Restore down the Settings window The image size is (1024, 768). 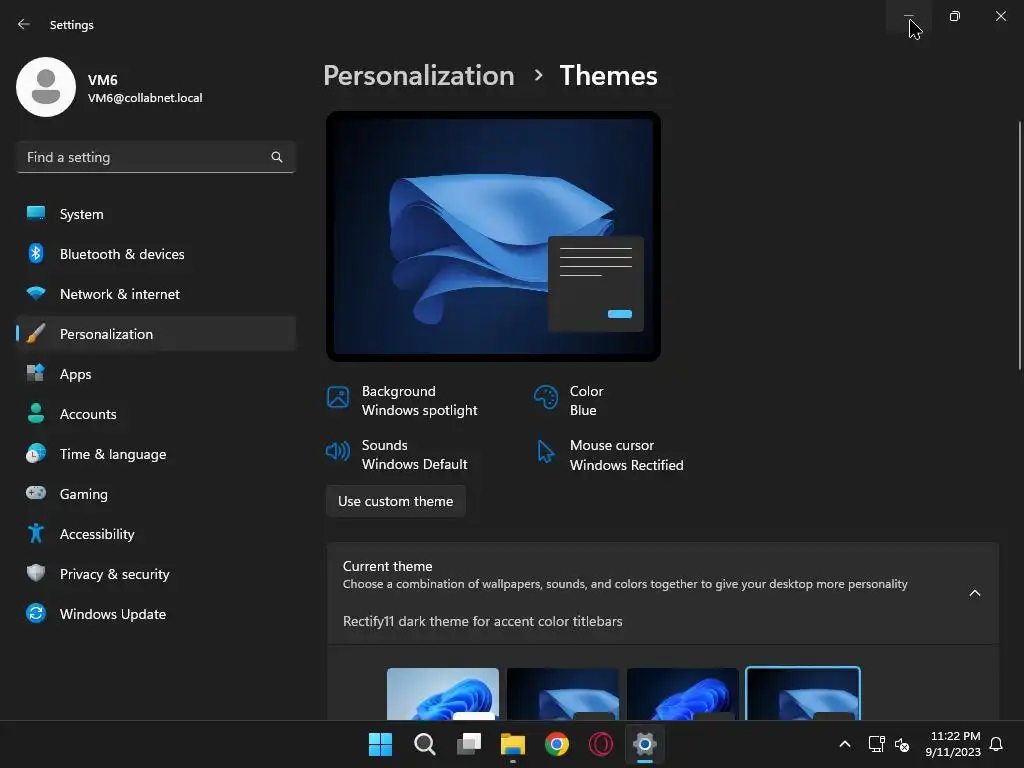[955, 16]
